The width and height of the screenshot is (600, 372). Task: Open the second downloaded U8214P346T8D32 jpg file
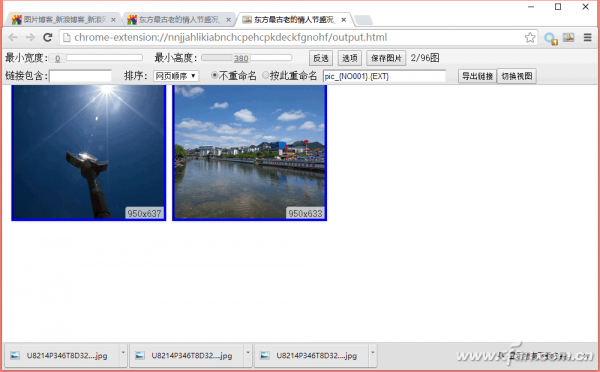click(x=187, y=356)
